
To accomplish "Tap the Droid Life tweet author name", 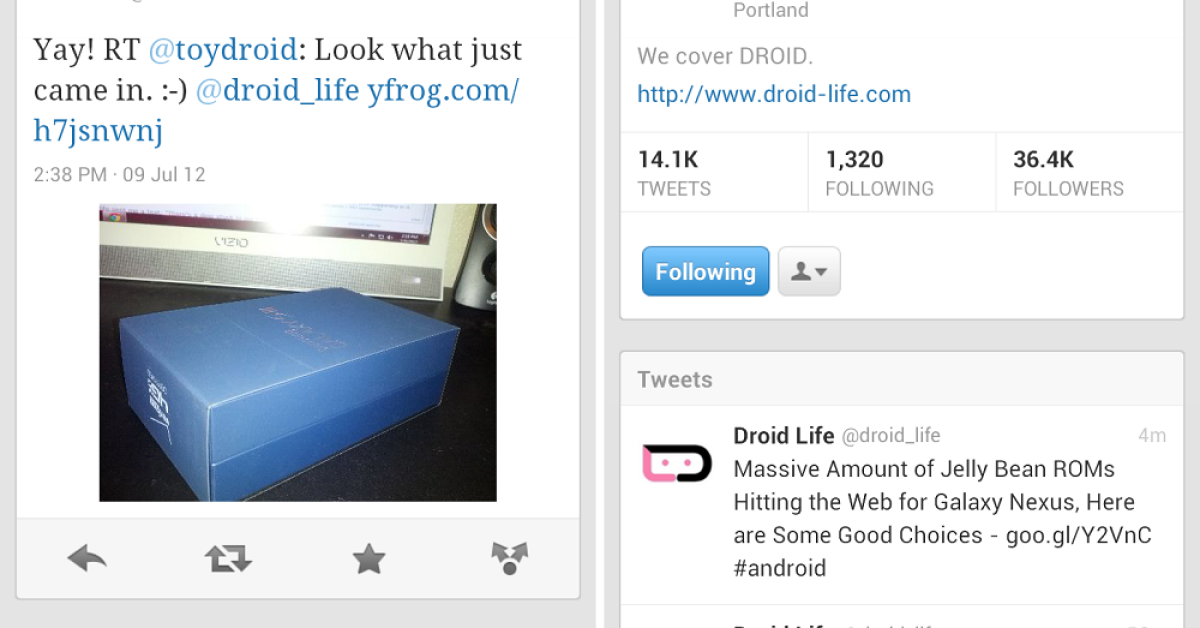I will (x=783, y=435).
